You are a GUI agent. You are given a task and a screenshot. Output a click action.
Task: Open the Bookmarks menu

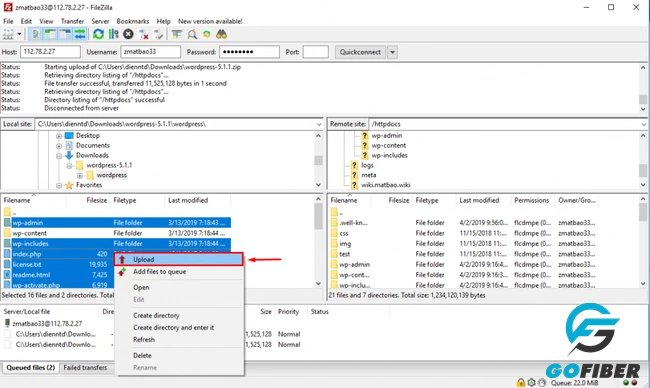pos(133,21)
